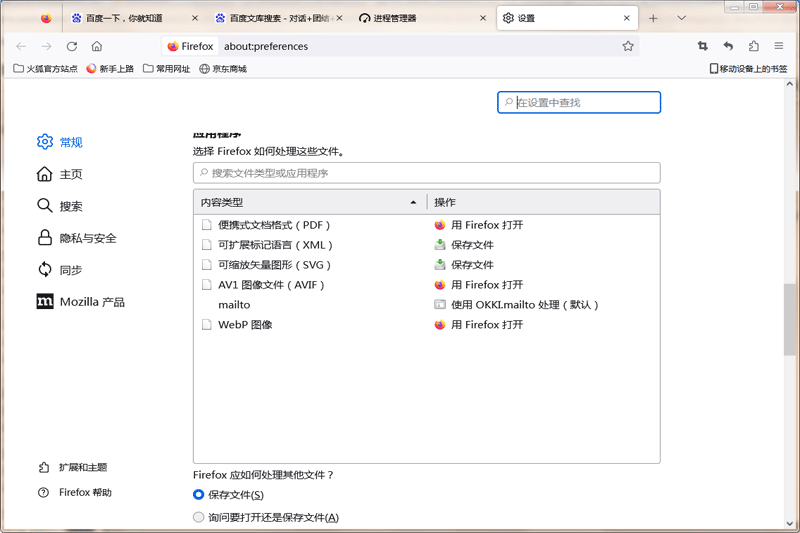
Task: Change the XML action 保存文件
Action: coord(464,245)
